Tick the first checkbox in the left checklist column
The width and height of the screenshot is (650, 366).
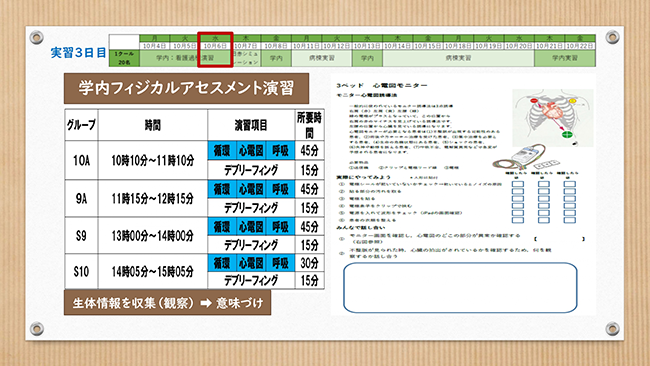pyautogui.click(x=518, y=184)
